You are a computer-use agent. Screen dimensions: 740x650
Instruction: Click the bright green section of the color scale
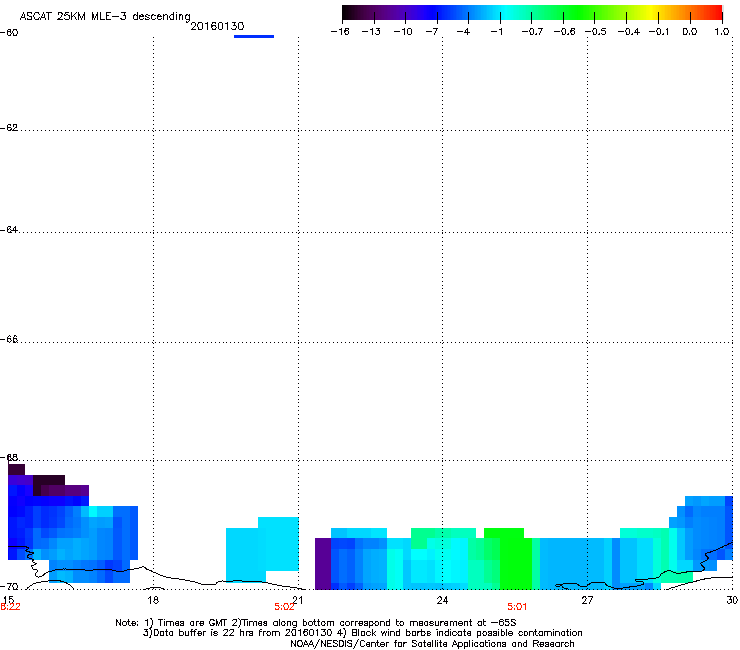click(580, 13)
